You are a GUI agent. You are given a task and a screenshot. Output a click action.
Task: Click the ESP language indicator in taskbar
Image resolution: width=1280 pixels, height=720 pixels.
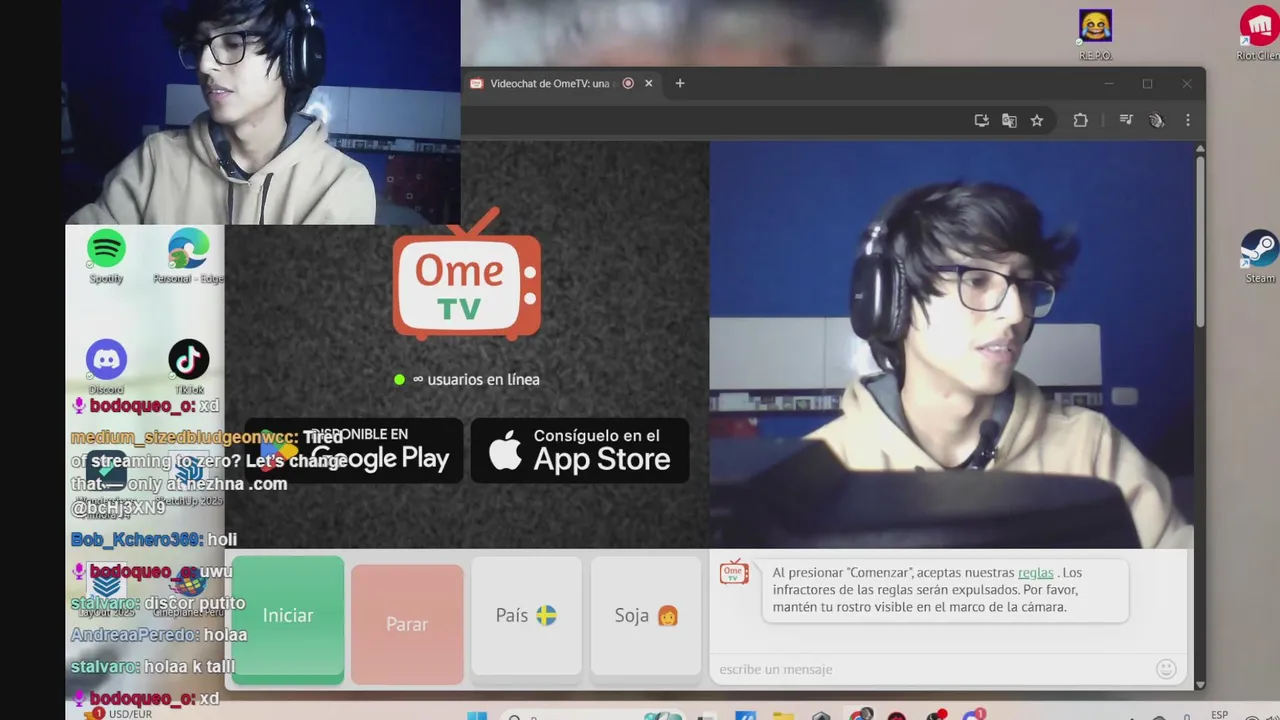(1219, 714)
